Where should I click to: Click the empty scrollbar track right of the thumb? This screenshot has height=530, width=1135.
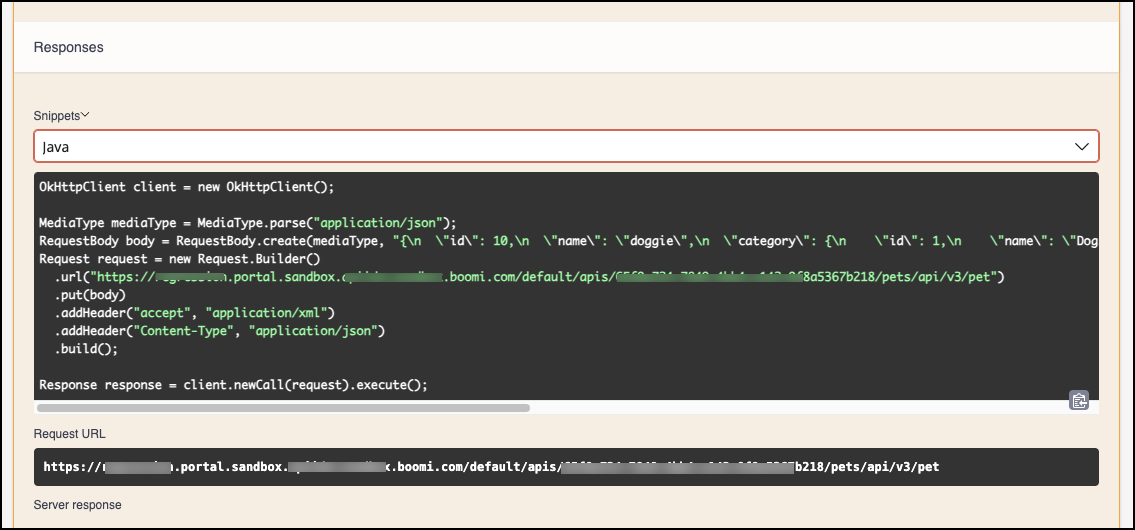point(790,408)
